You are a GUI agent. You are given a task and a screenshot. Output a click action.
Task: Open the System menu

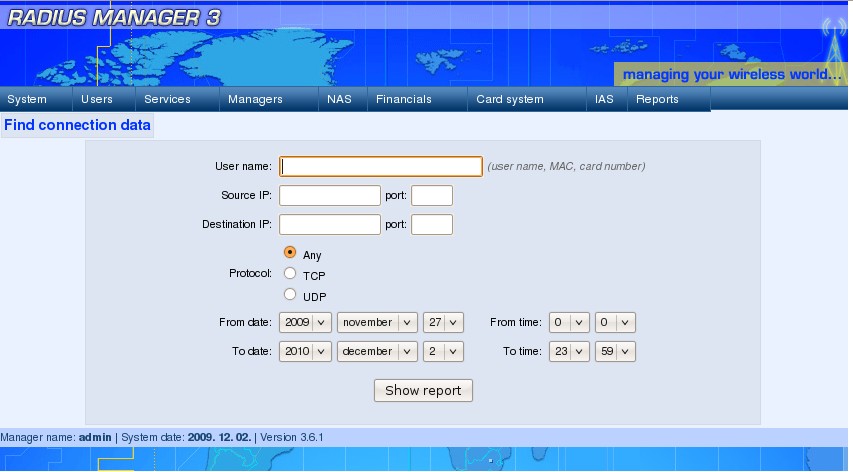[x=36, y=99]
